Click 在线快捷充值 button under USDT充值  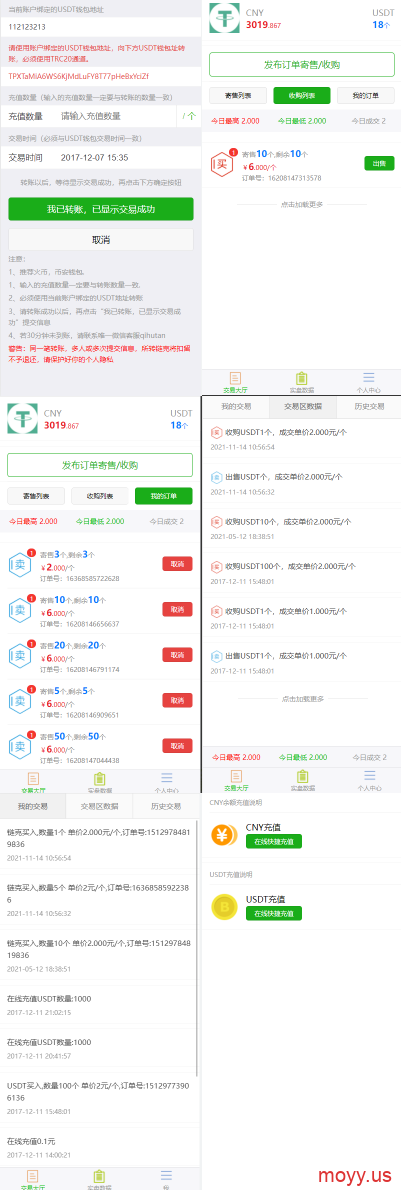273,913
